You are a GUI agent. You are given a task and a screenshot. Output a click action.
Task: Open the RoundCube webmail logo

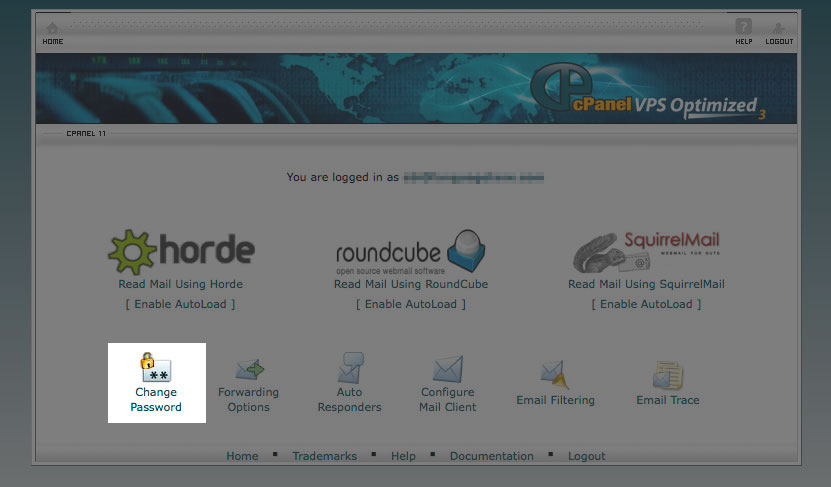click(411, 252)
